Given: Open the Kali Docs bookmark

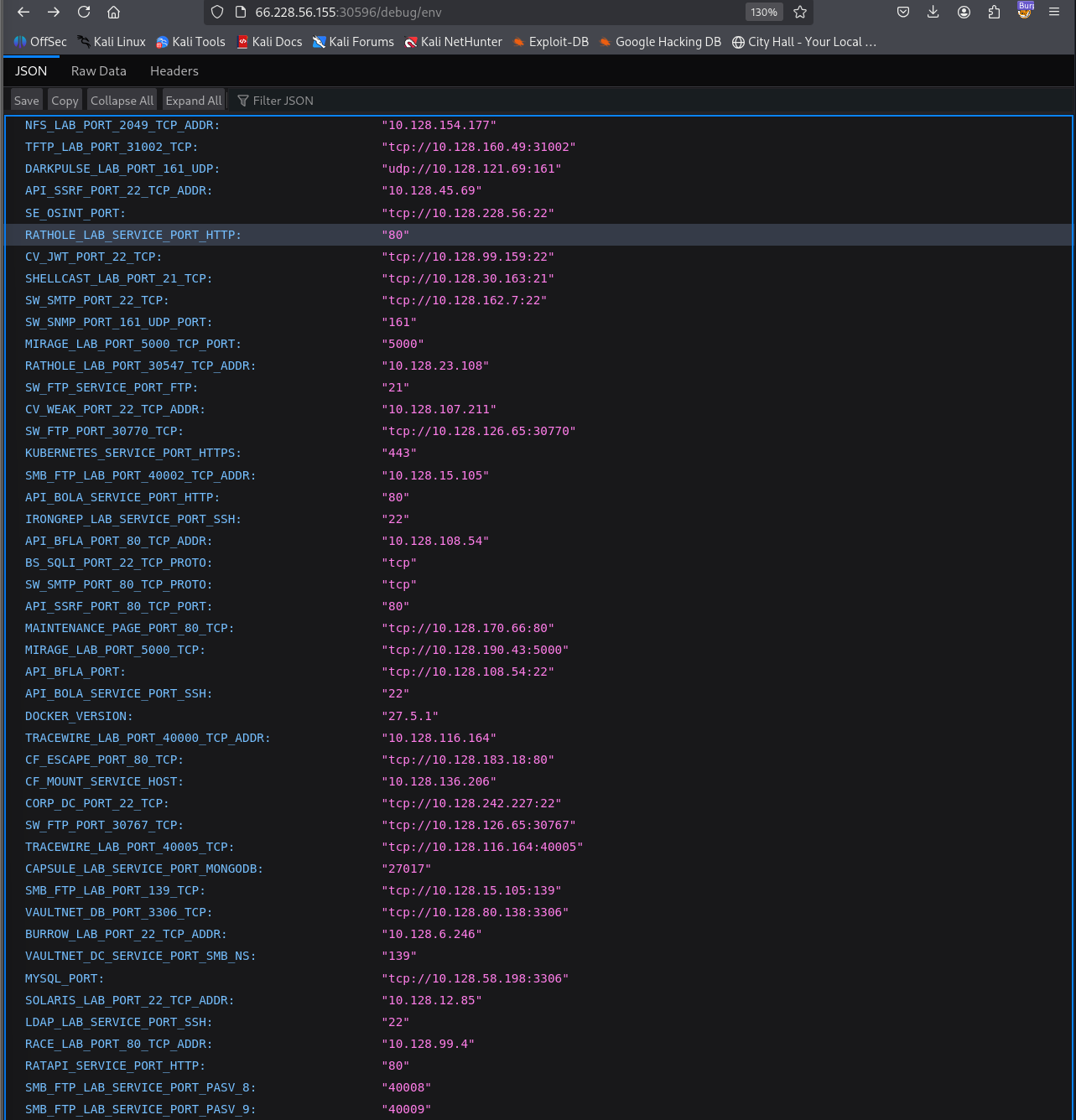Looking at the screenshot, I should [269, 42].
